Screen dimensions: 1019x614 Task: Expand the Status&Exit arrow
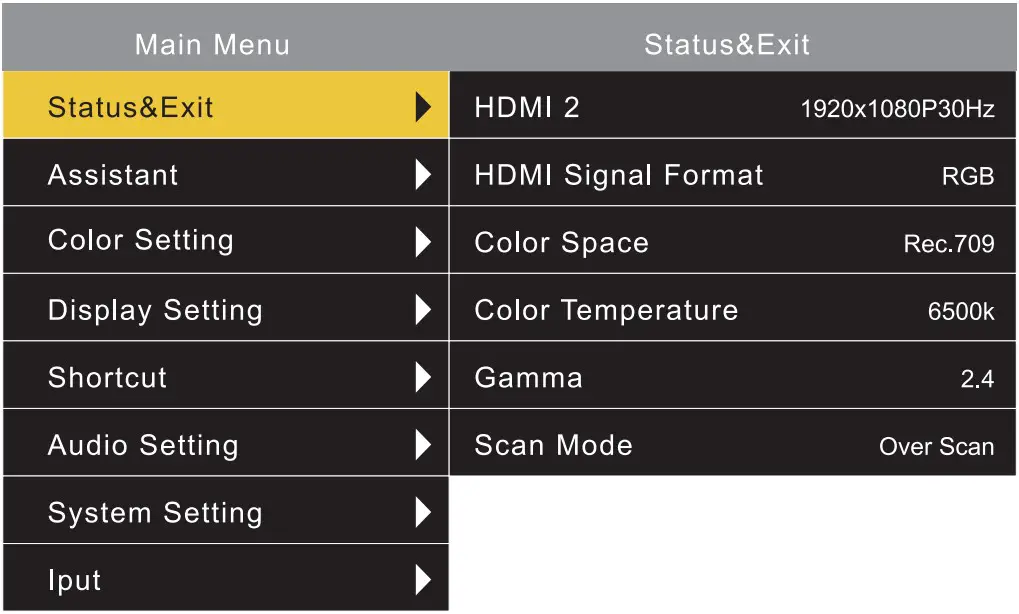coord(423,107)
